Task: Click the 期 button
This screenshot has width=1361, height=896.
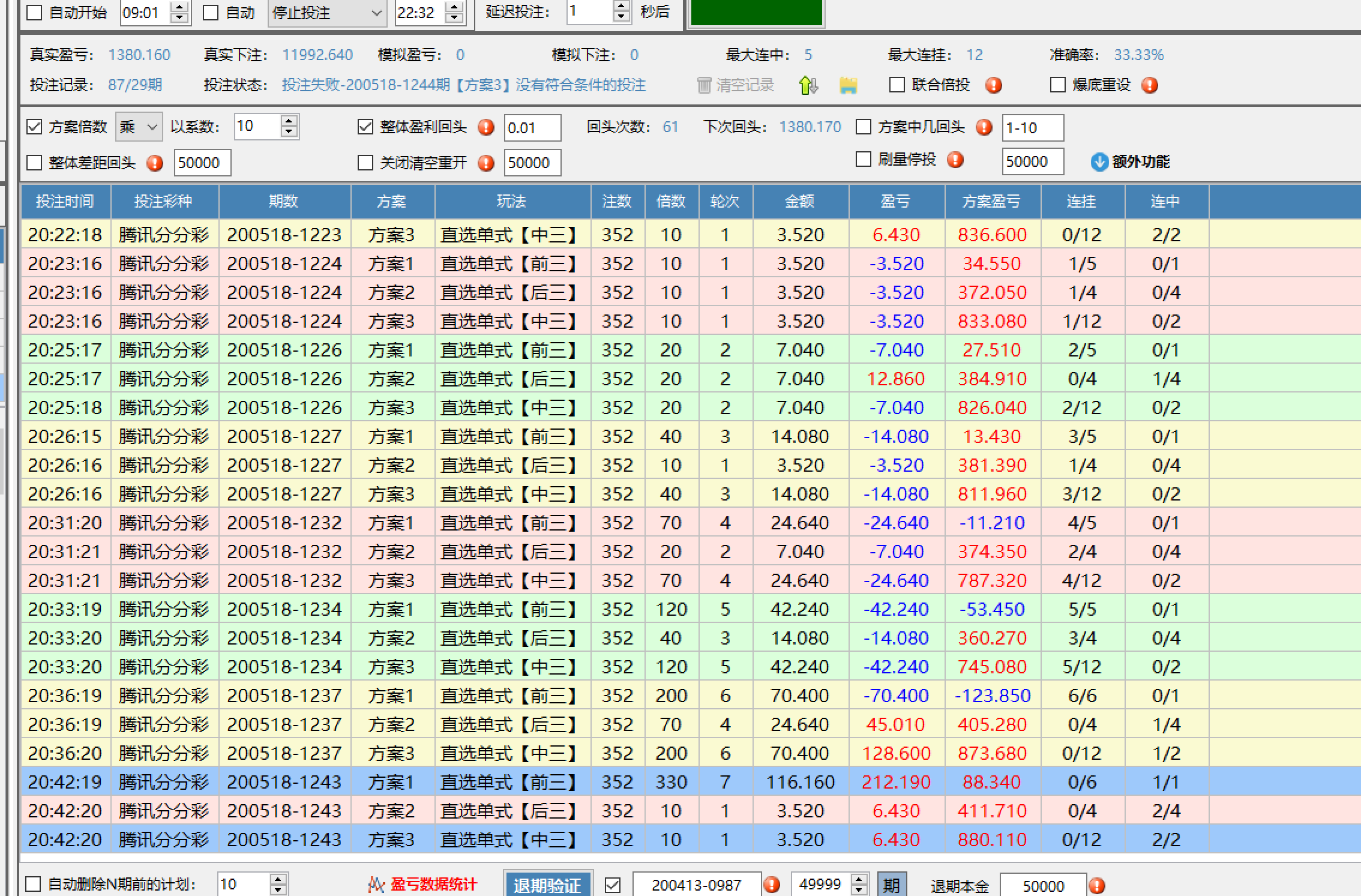Action: coord(892,885)
